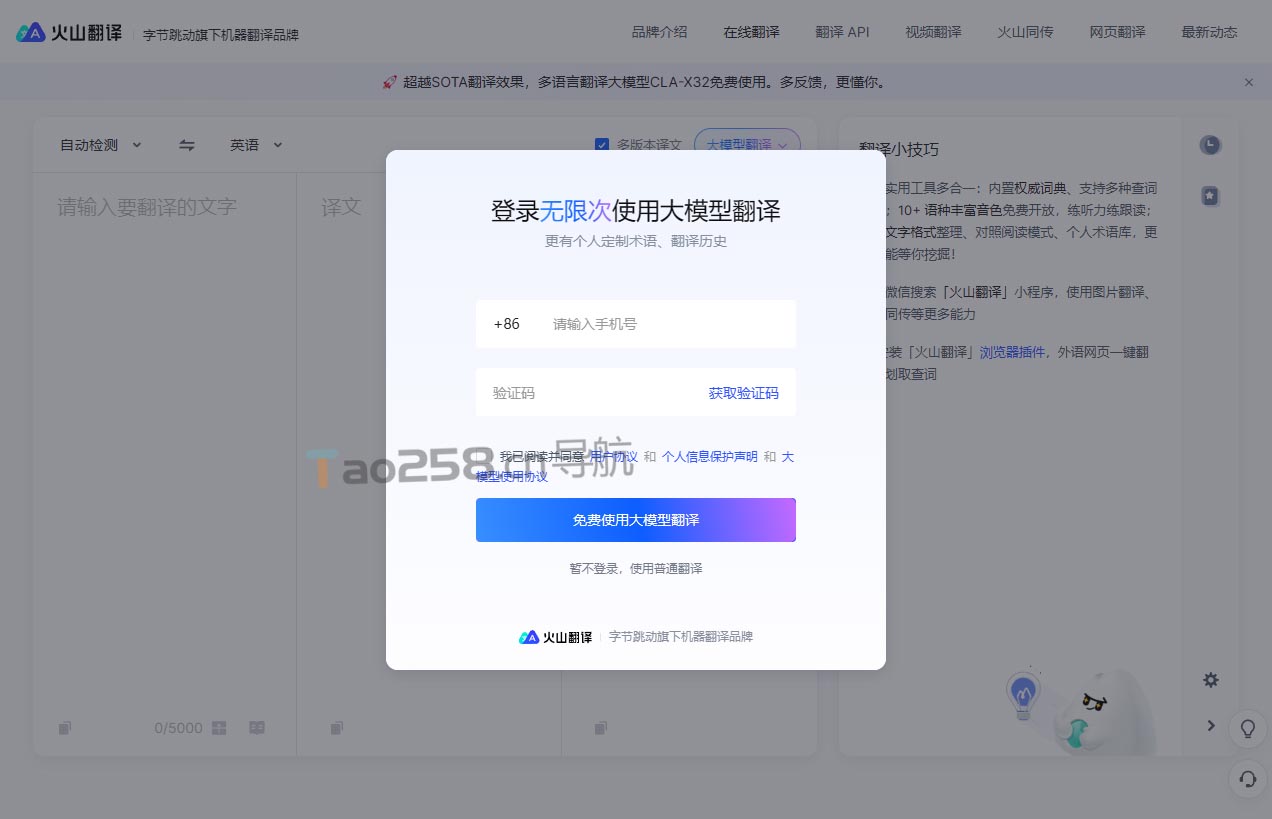The height and width of the screenshot is (819, 1272).
Task: Click rocket icon in announcement banner
Action: (x=390, y=82)
